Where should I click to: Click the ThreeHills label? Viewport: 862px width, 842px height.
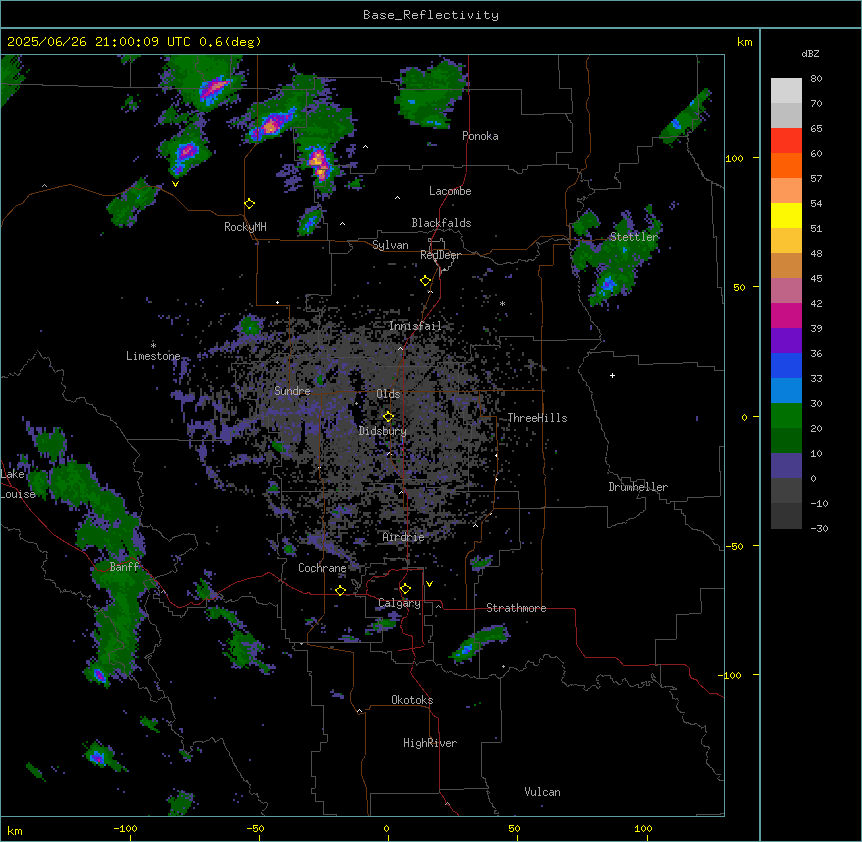tap(537, 418)
